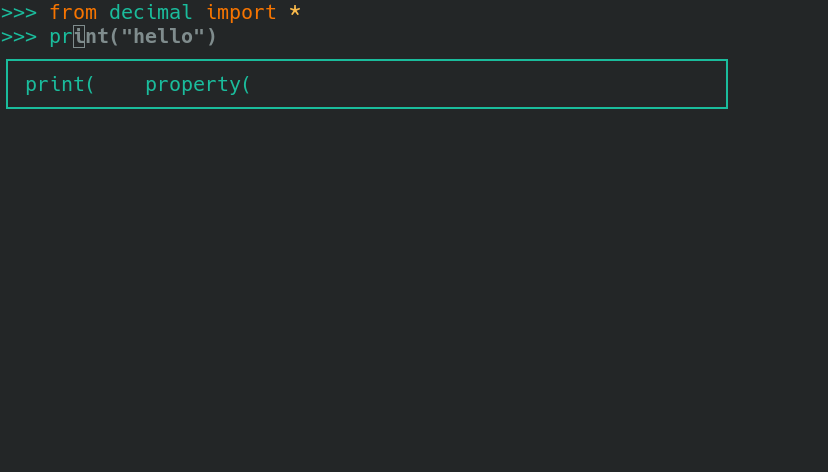828x472 pixels.
Task: Click the "import" keyword
Action: (241, 13)
